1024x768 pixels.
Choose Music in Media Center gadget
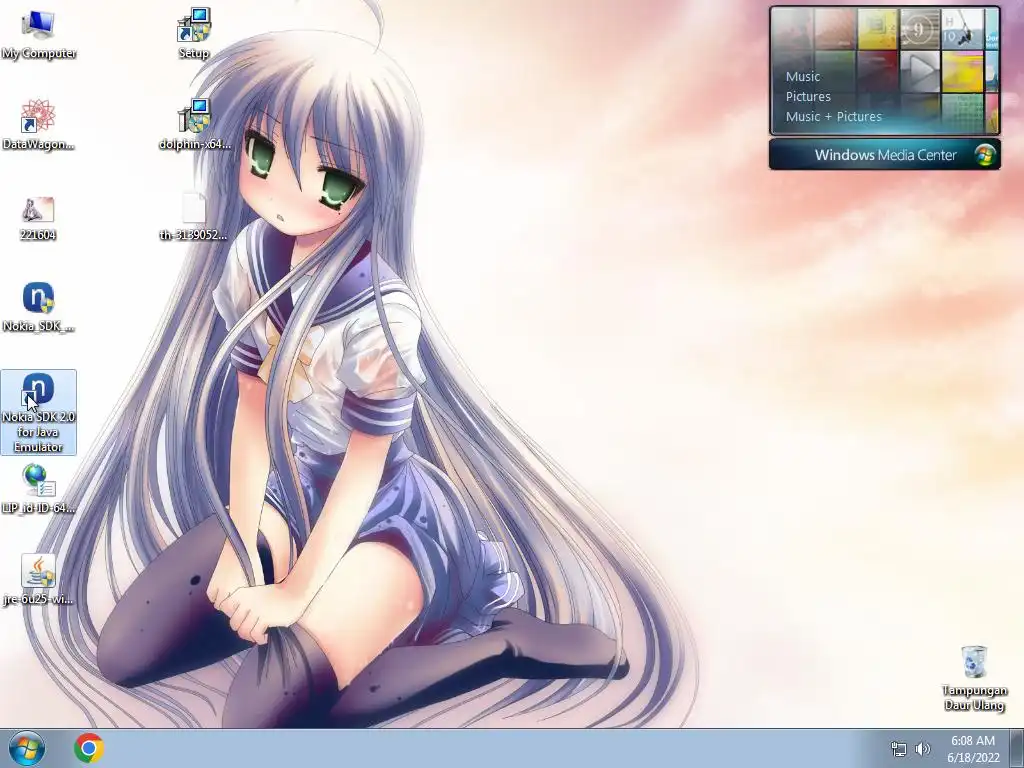point(803,76)
